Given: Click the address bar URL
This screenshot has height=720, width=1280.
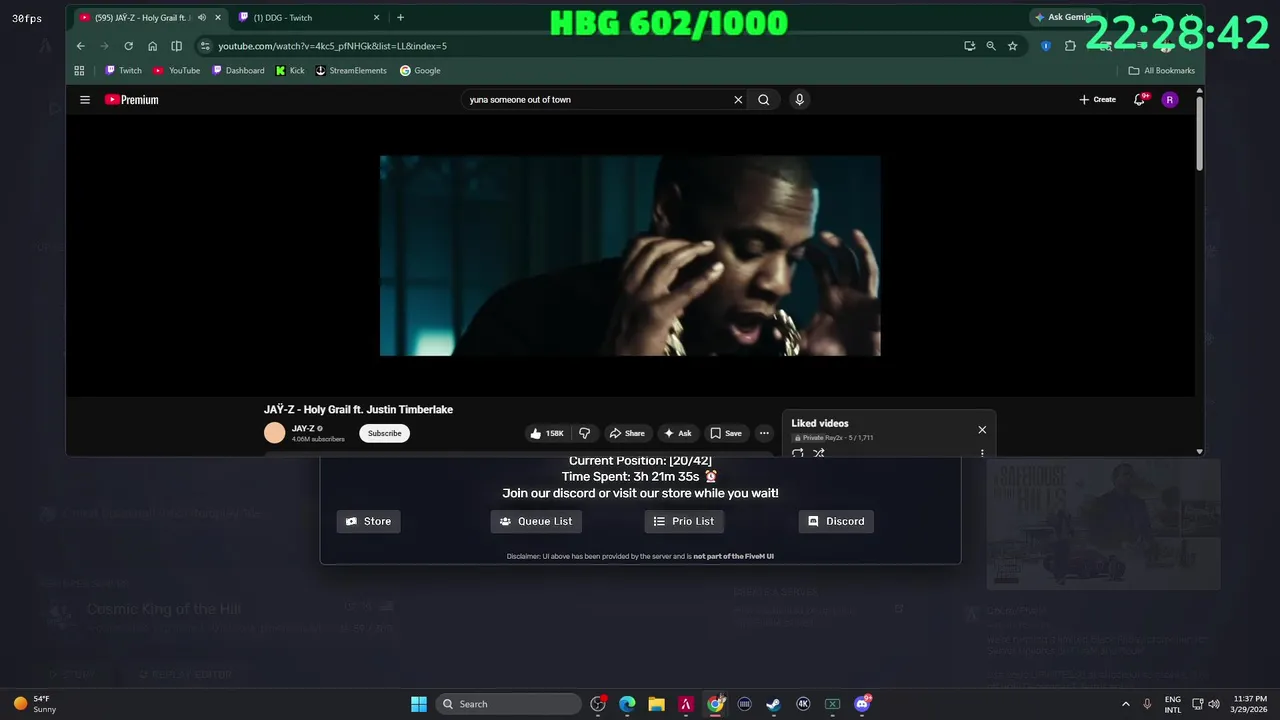Looking at the screenshot, I should click(x=332, y=46).
